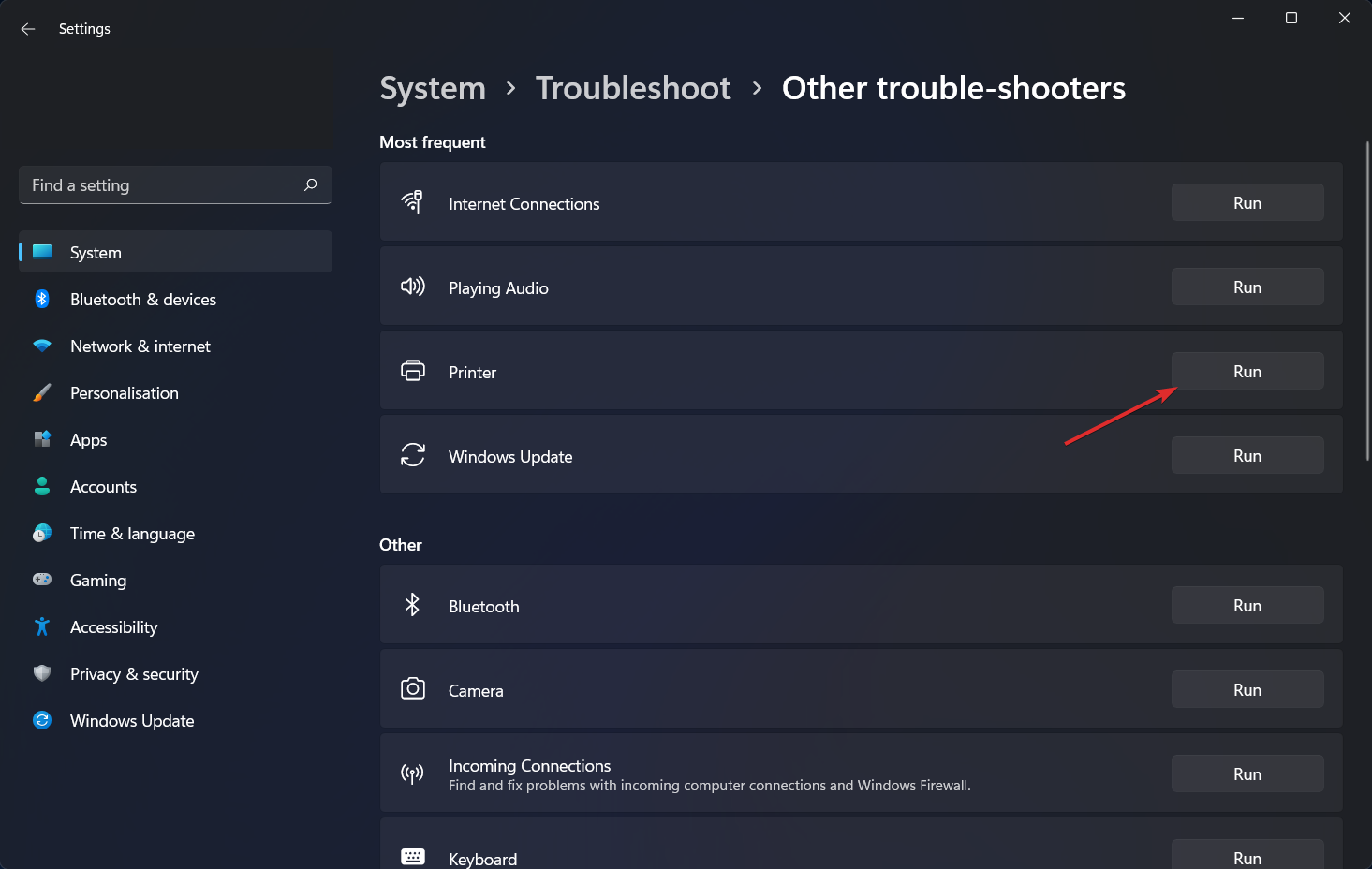Go back using the back arrow
This screenshot has height=869, width=1372.
coord(28,29)
